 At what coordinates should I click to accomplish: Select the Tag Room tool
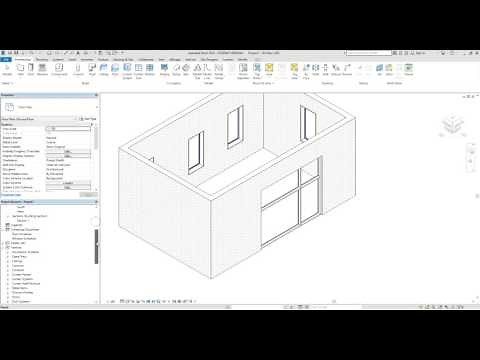point(257,71)
